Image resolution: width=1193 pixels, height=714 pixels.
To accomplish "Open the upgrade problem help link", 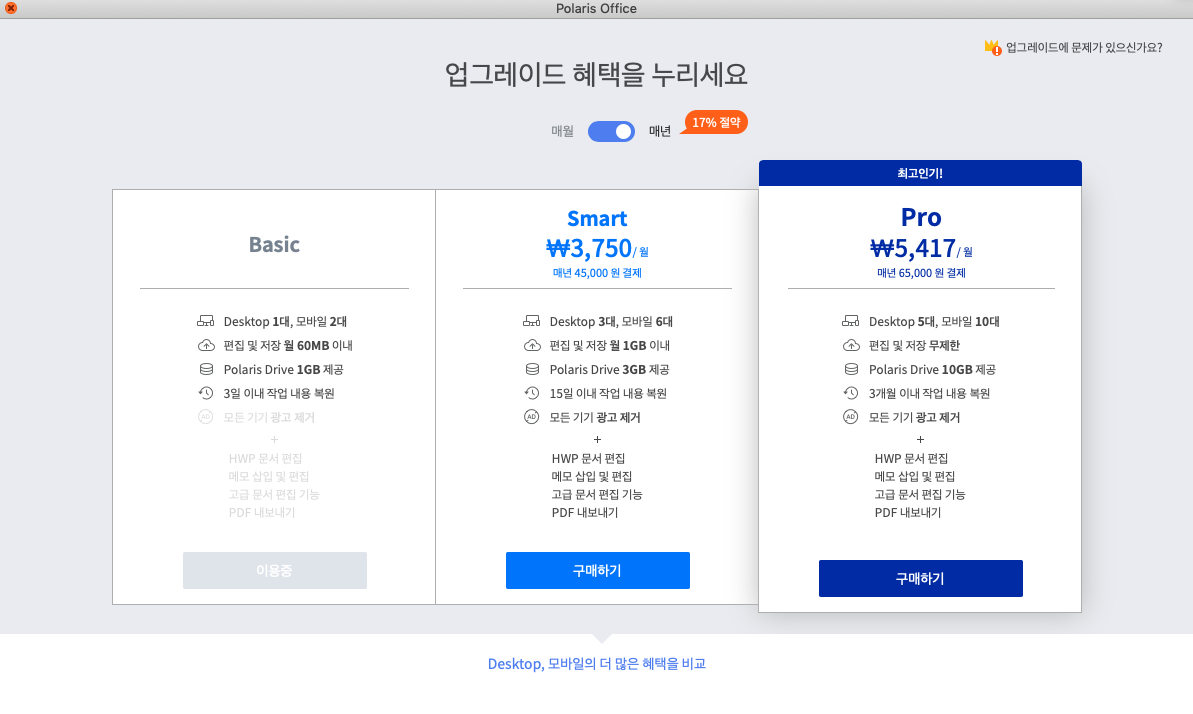I will coord(1083,47).
